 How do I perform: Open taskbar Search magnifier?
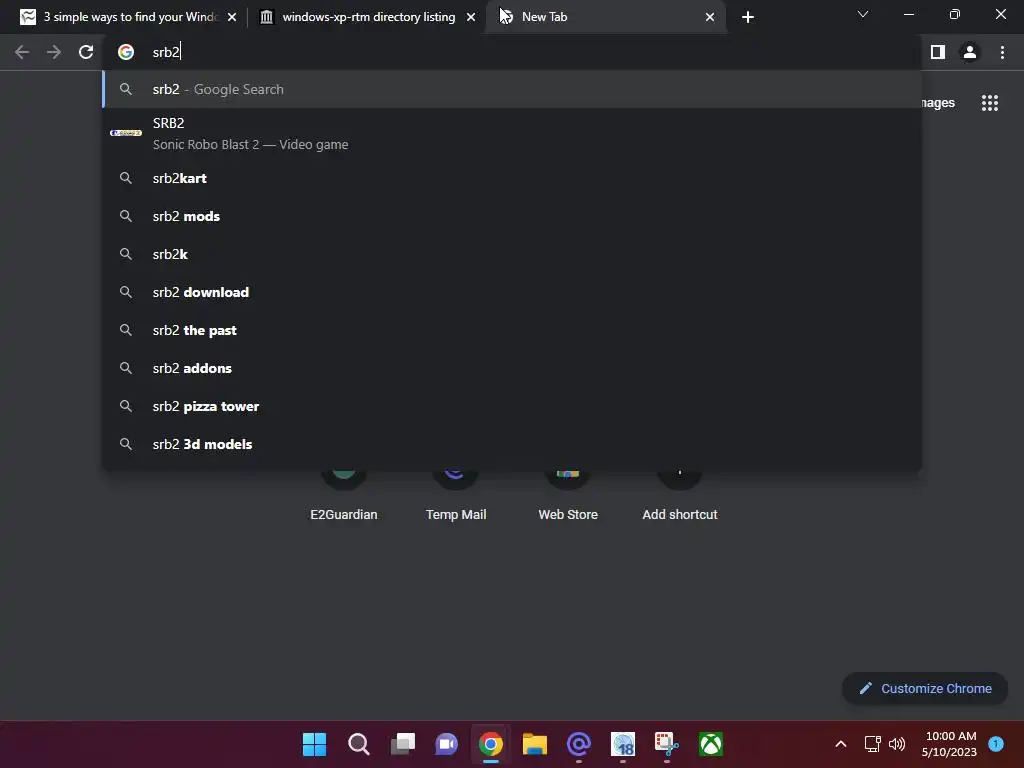click(359, 744)
